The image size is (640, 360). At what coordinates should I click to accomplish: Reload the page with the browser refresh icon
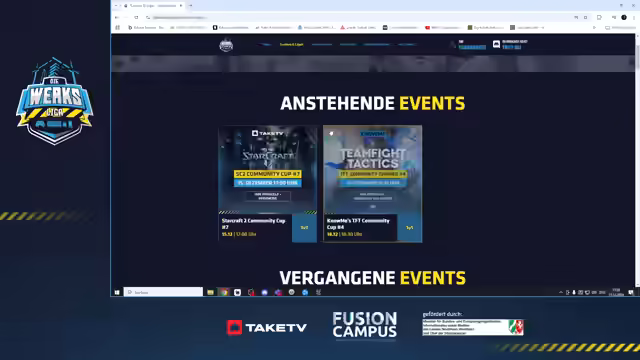(x=136, y=18)
